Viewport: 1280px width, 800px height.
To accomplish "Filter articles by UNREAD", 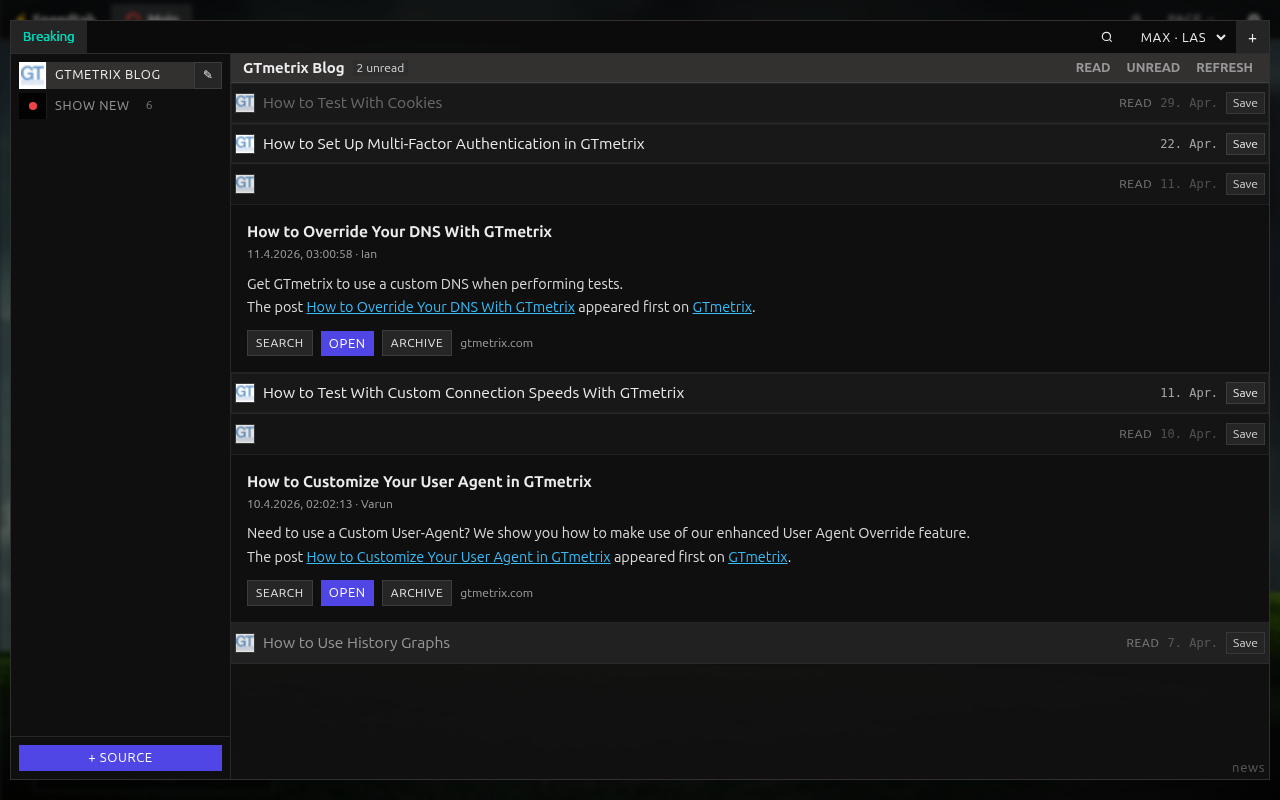I will [x=1153, y=68].
